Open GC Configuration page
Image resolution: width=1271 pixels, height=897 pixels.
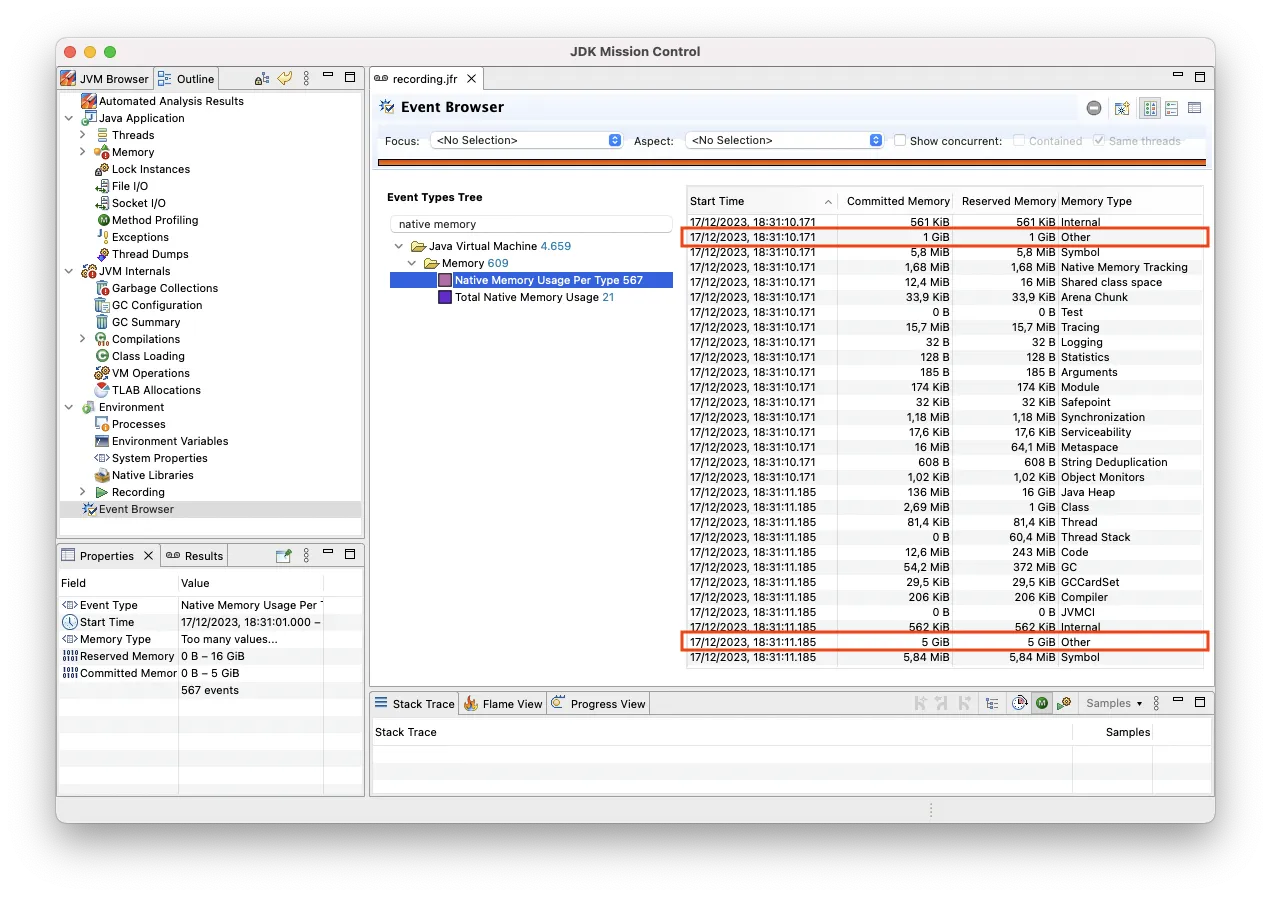(156, 305)
